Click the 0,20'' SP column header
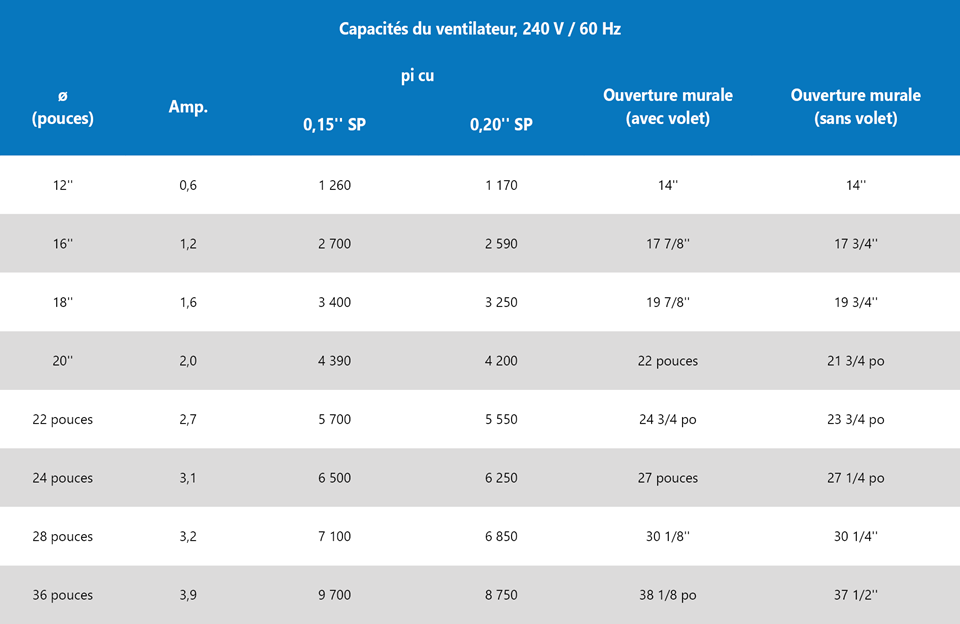The image size is (960, 624). tap(501, 125)
